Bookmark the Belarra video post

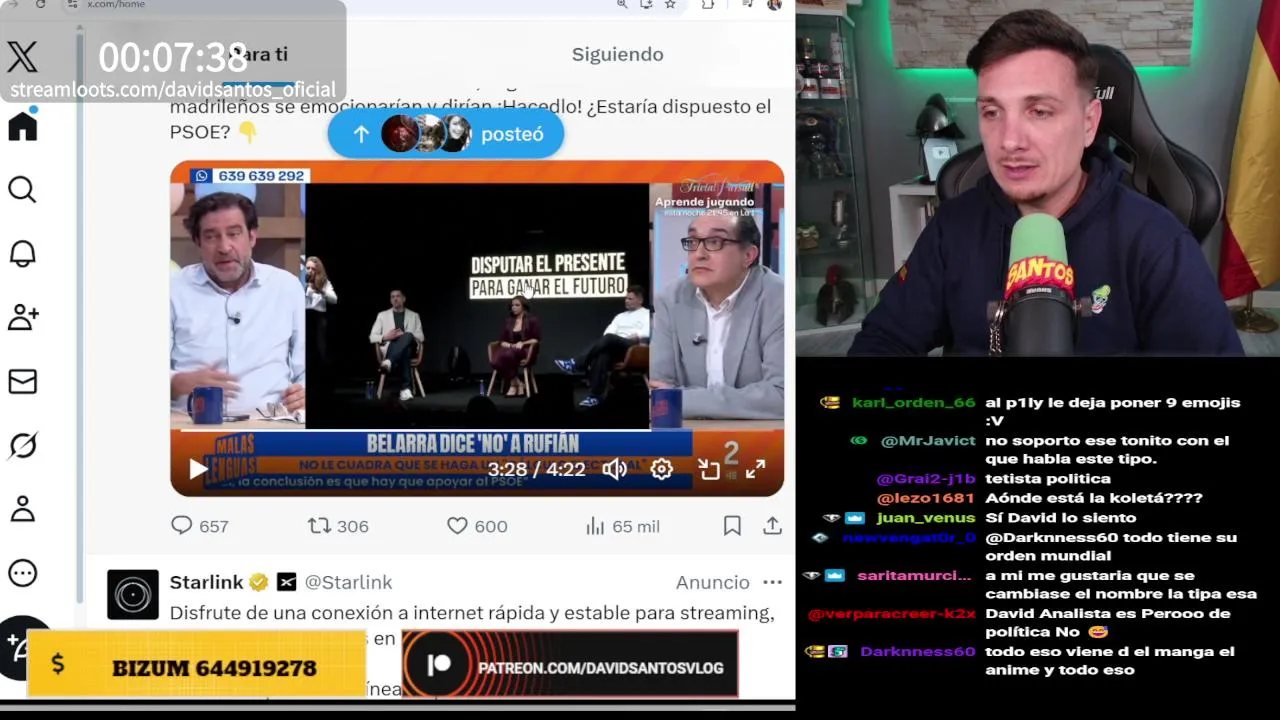732,526
